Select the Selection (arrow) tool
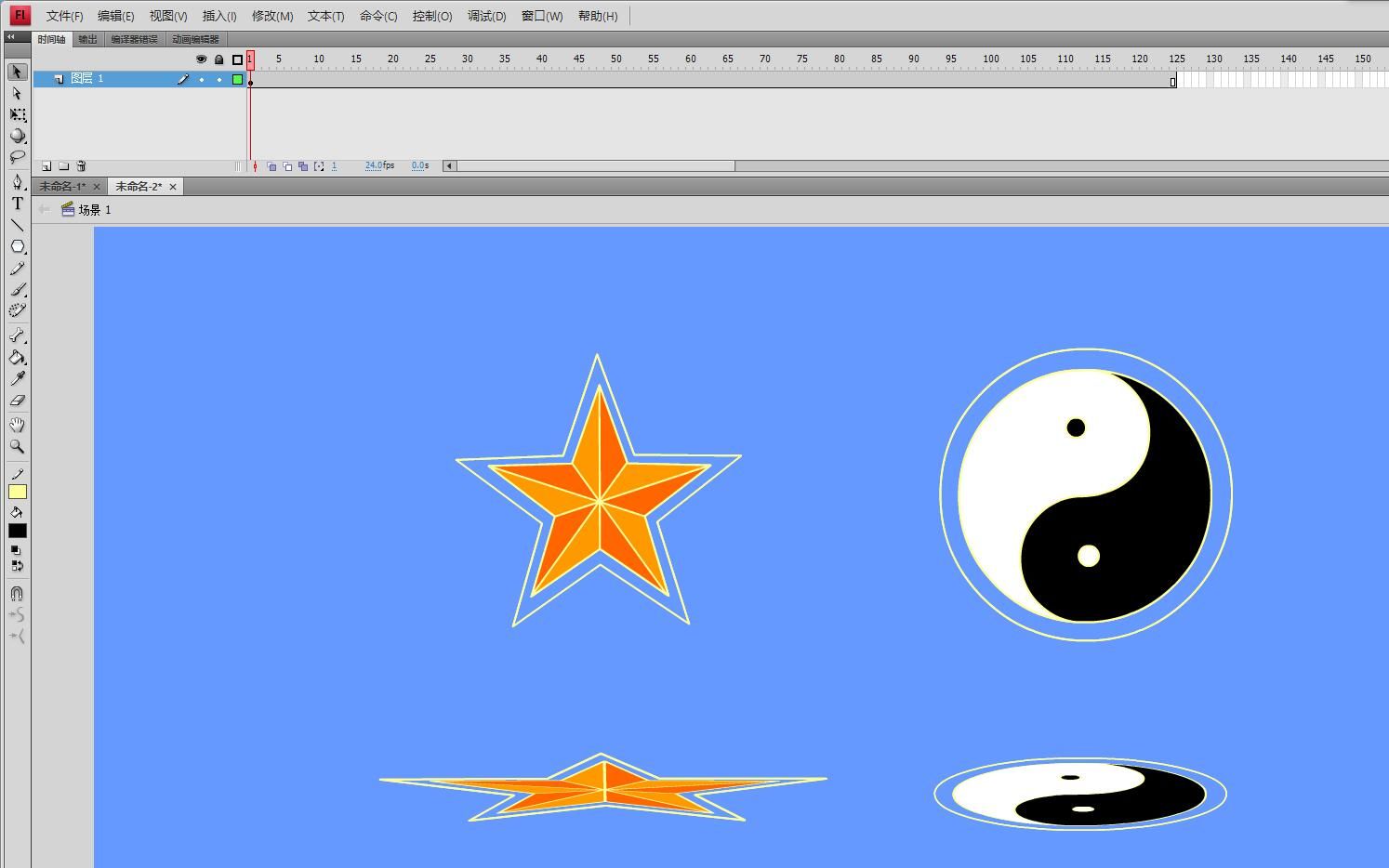The image size is (1389, 868). coord(17,72)
